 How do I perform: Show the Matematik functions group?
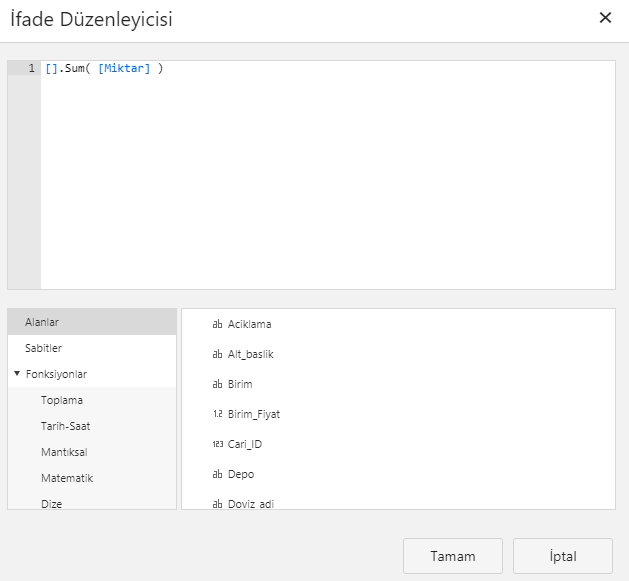coord(67,478)
